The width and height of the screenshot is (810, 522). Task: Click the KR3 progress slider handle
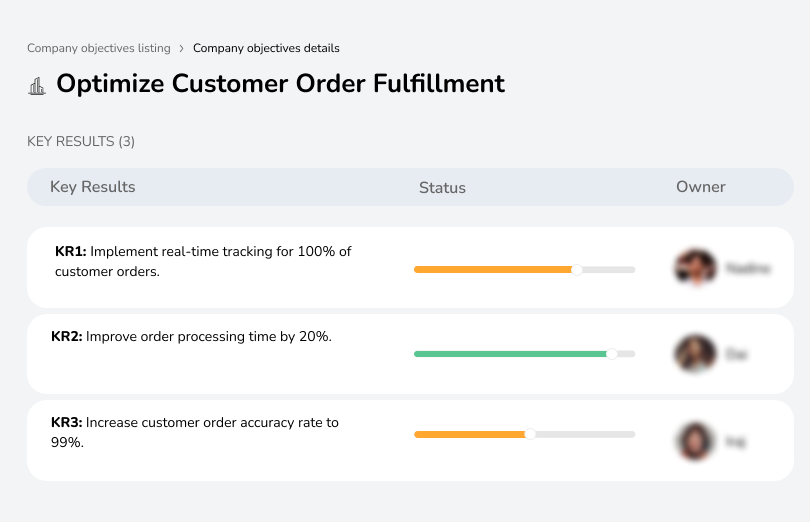point(530,434)
